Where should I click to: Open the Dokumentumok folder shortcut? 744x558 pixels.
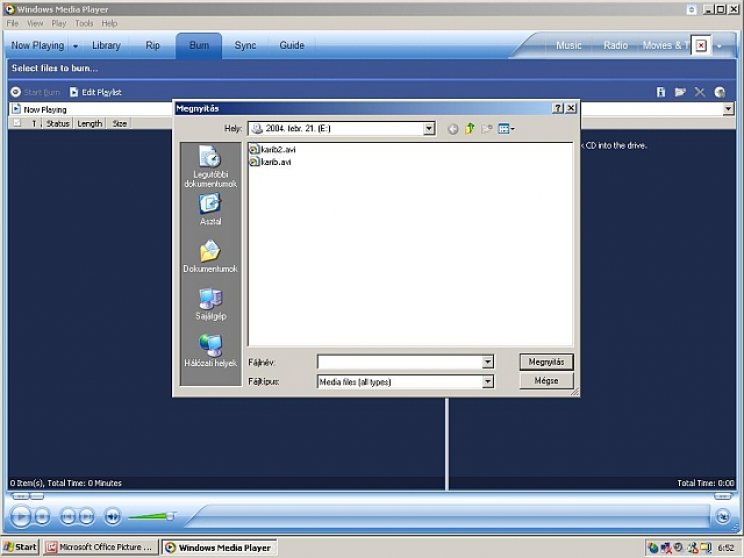point(210,257)
